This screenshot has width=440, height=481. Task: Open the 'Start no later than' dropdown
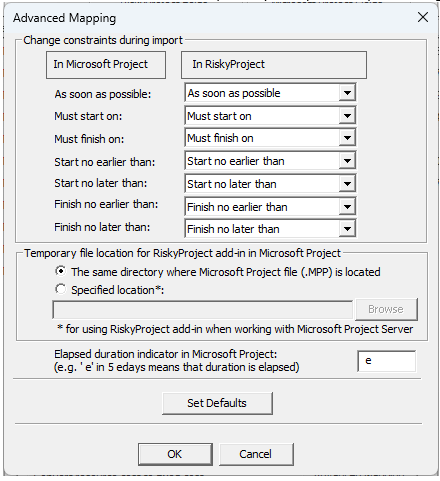click(x=347, y=184)
